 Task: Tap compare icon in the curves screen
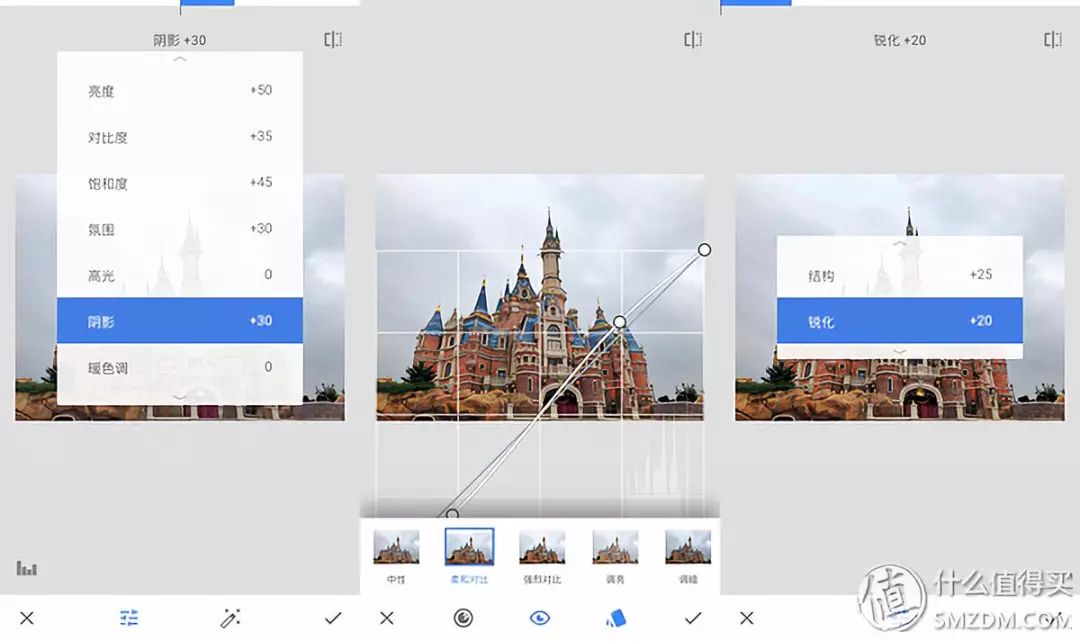pyautogui.click(x=693, y=40)
